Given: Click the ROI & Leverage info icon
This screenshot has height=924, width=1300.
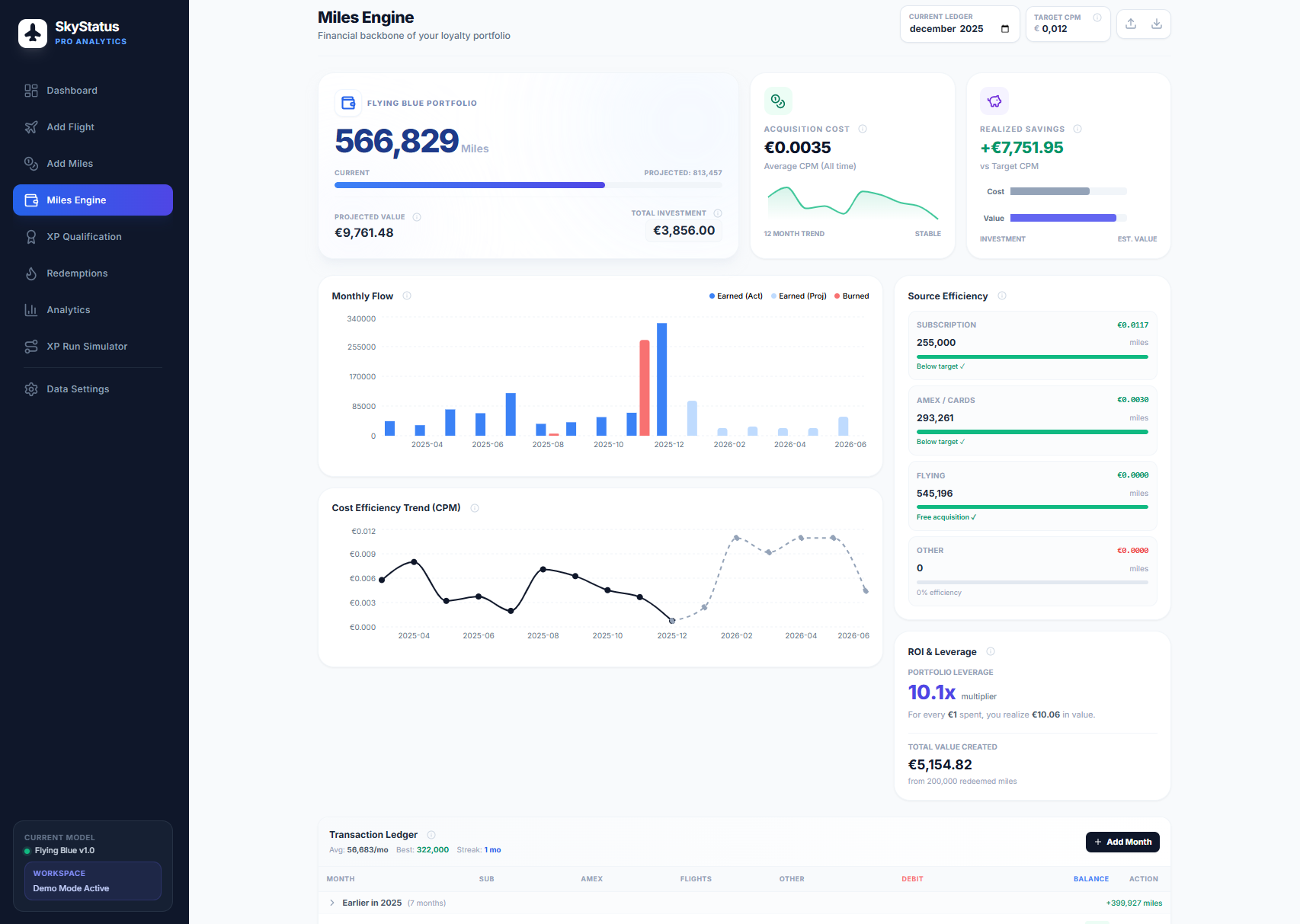Looking at the screenshot, I should [991, 651].
